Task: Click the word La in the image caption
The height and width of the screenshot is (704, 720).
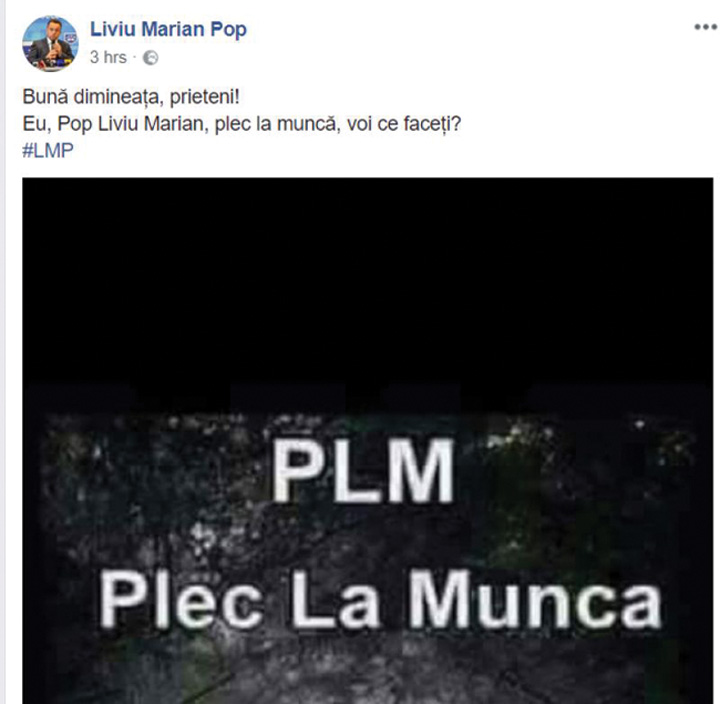Action: click(336, 600)
